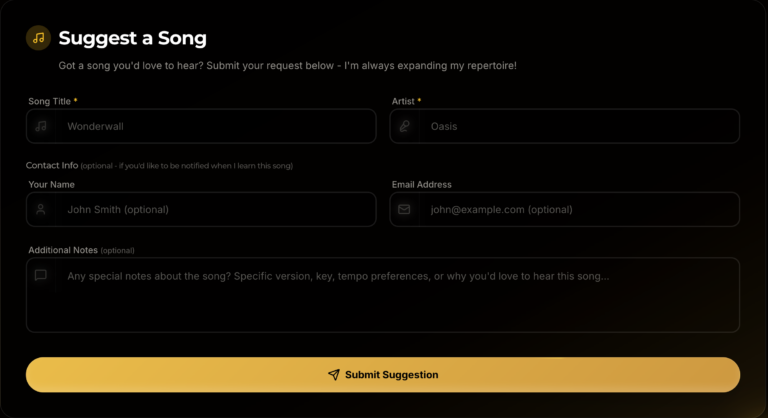Screen dimensions: 768x418
Task: Click the paper plane icon on Submit button
Action: [334, 375]
